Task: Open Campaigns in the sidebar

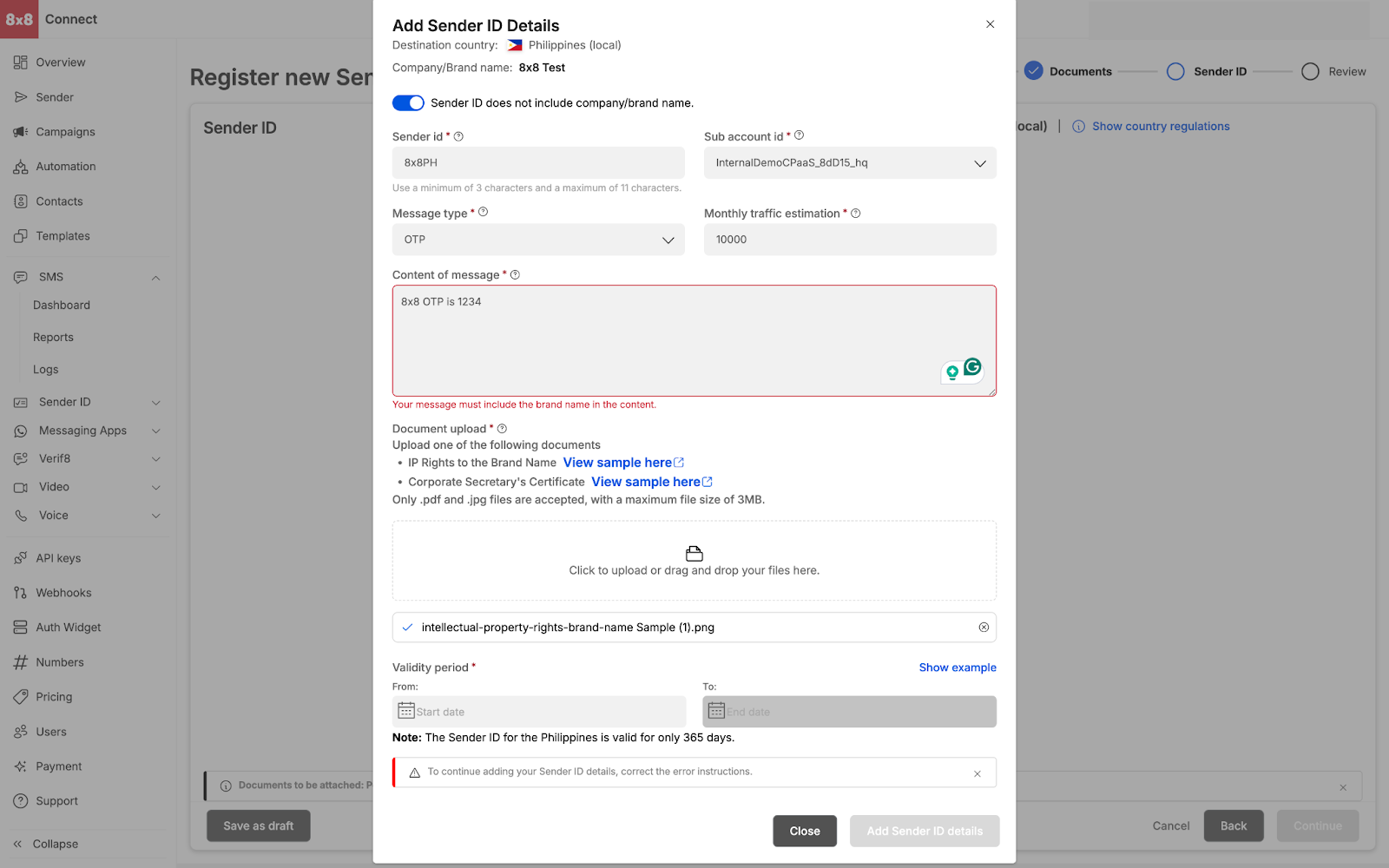Action: pyautogui.click(x=65, y=132)
